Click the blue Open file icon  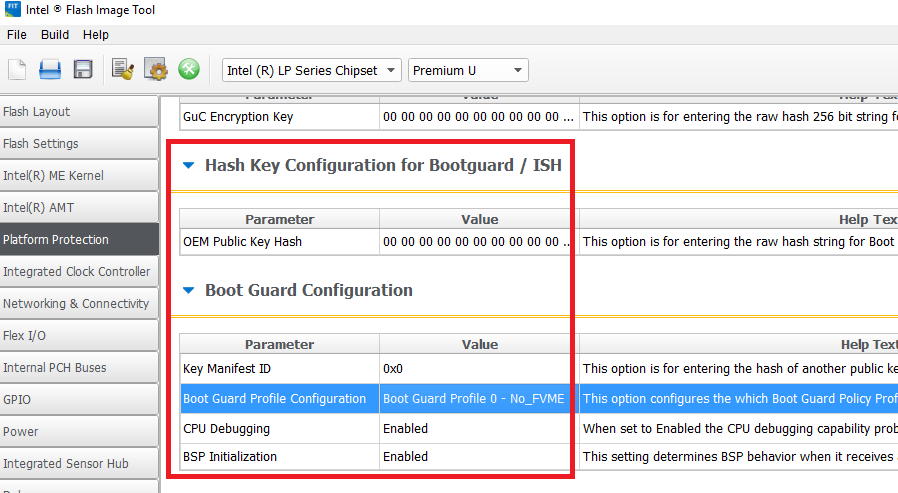50,69
